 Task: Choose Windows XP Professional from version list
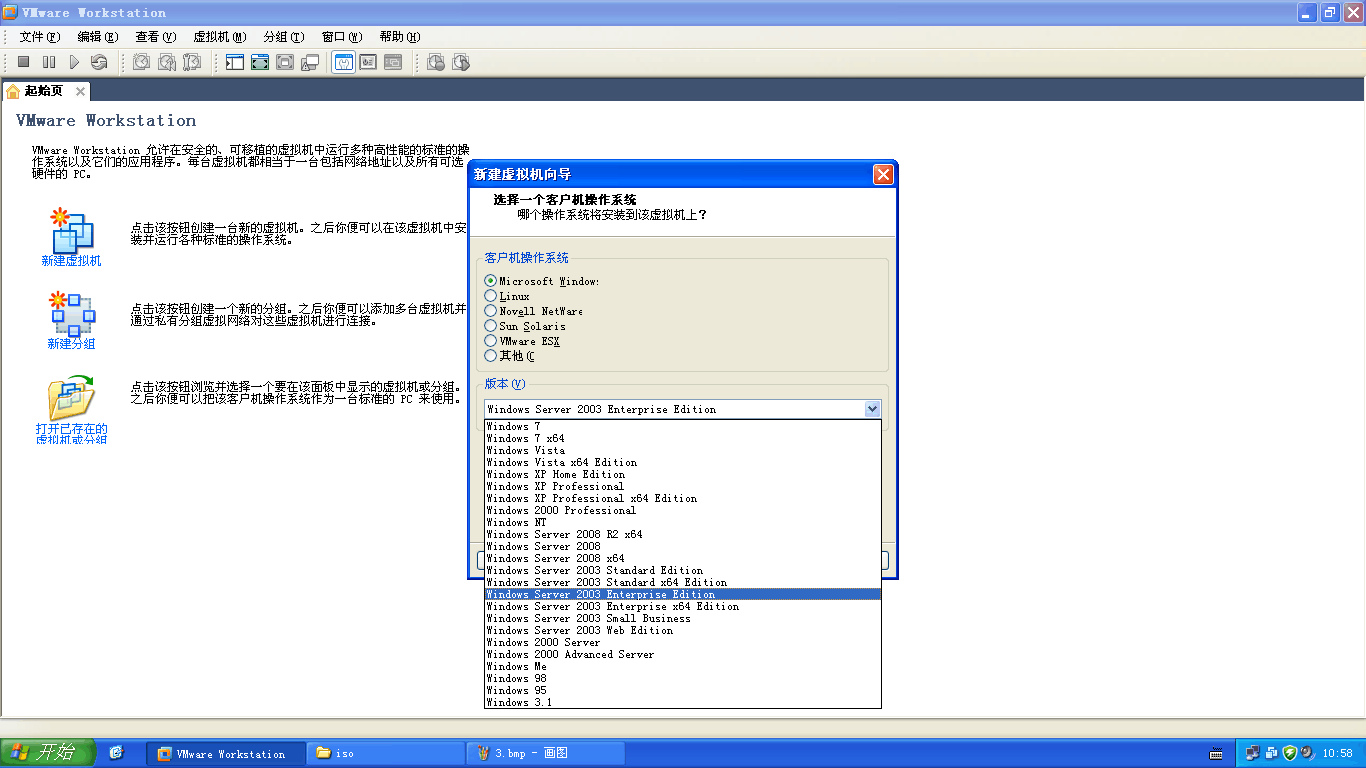coord(682,487)
